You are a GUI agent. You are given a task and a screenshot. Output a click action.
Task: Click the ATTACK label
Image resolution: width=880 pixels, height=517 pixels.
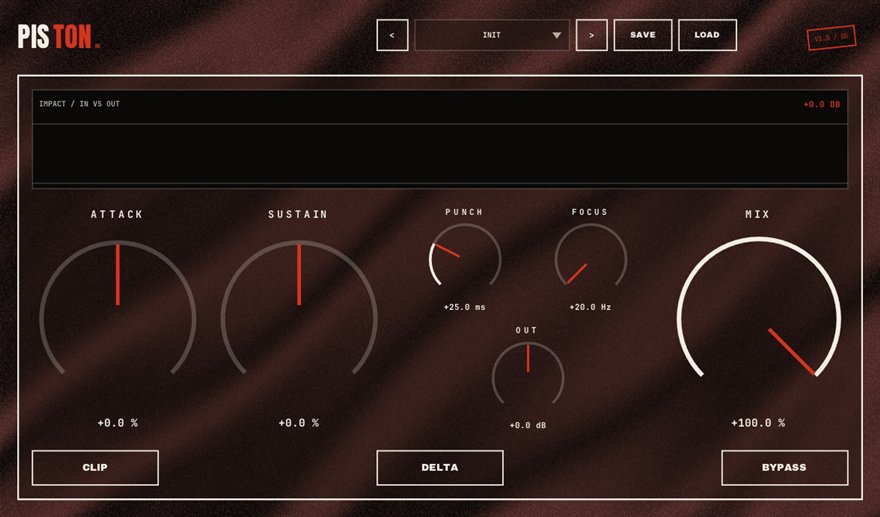tap(117, 214)
